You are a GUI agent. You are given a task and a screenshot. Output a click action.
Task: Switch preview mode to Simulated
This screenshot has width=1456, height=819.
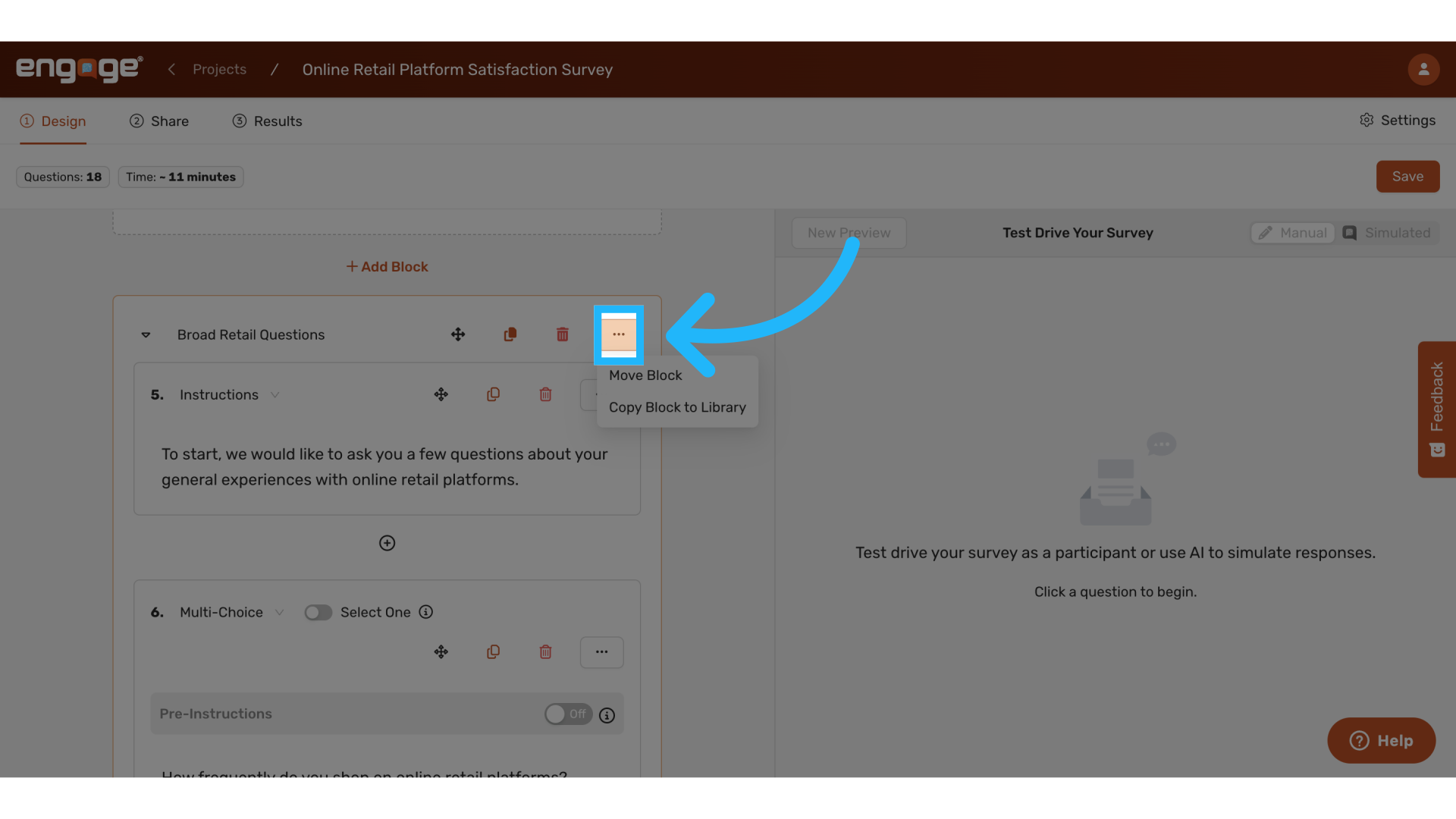1386,233
